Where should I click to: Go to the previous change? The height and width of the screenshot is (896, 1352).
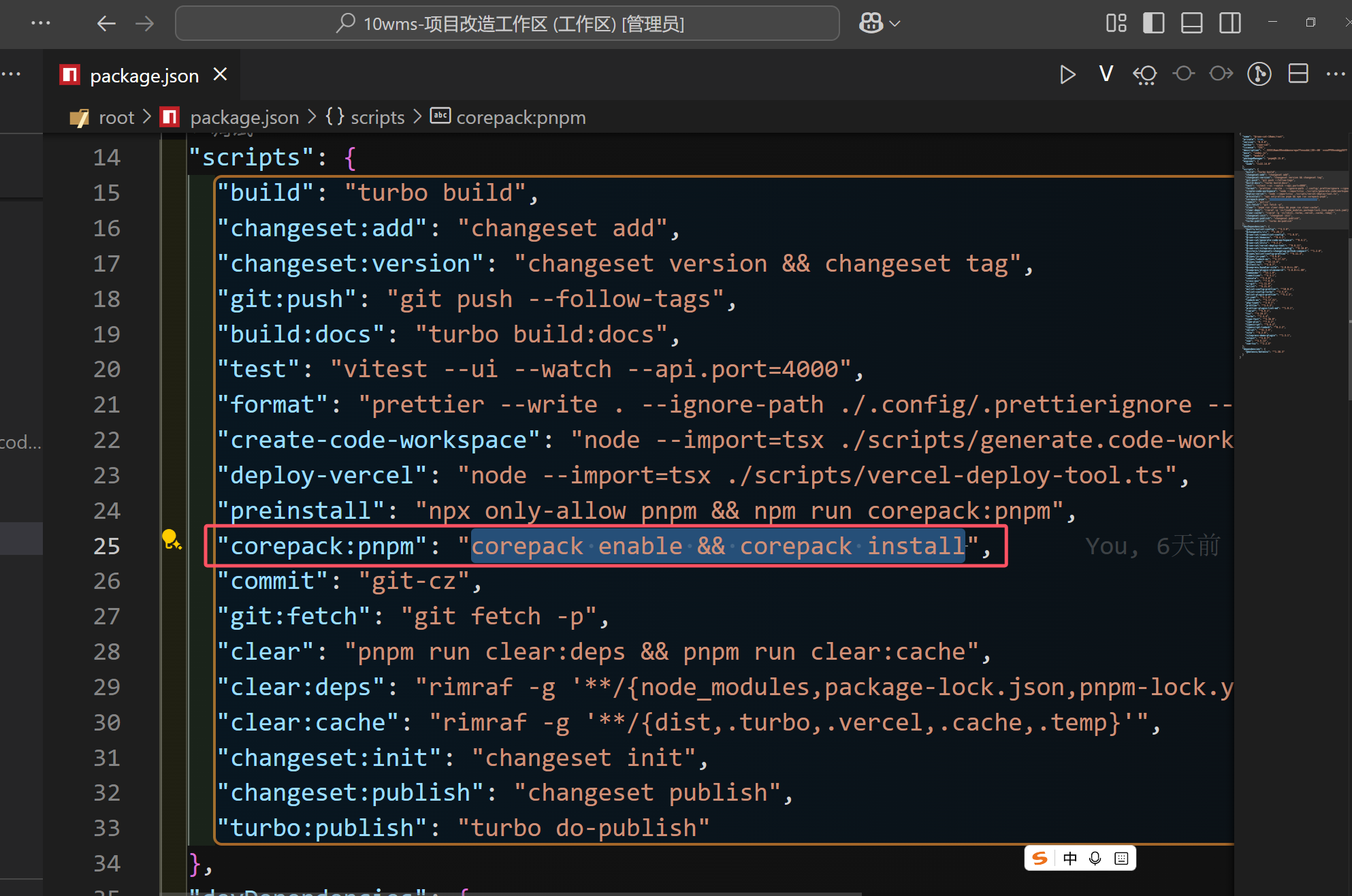(1184, 74)
